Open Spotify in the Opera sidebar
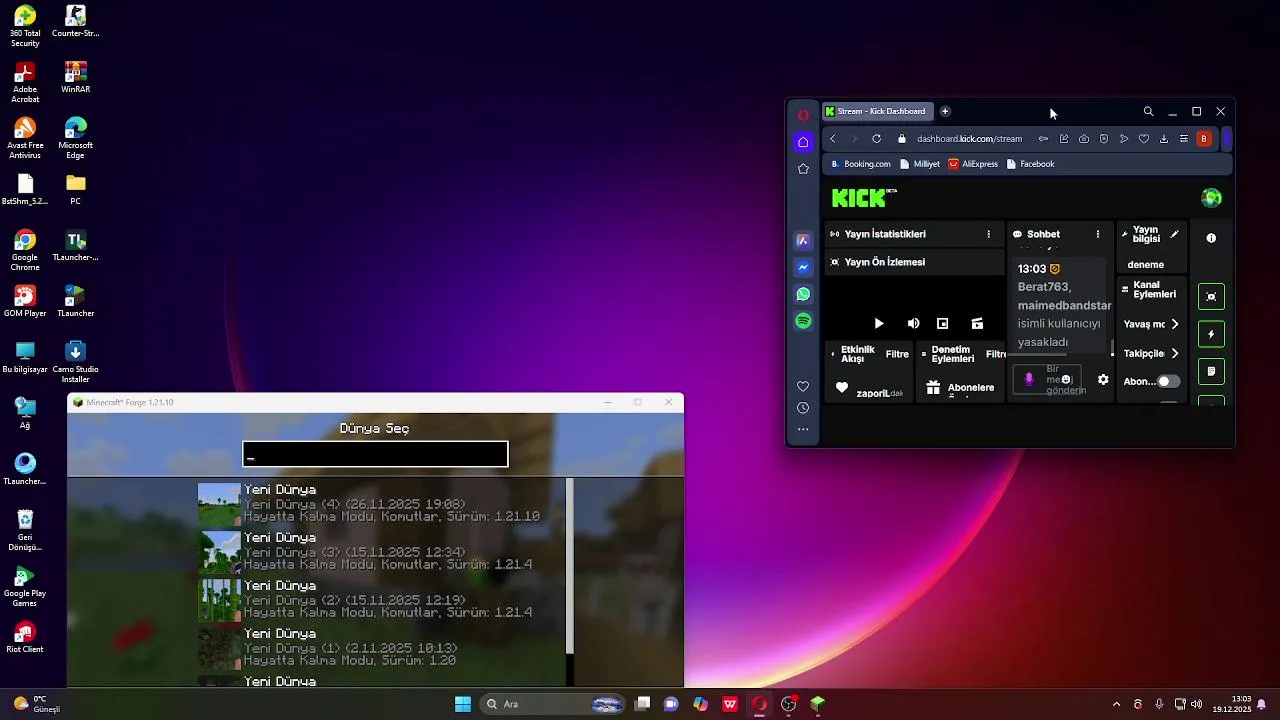 803,321
